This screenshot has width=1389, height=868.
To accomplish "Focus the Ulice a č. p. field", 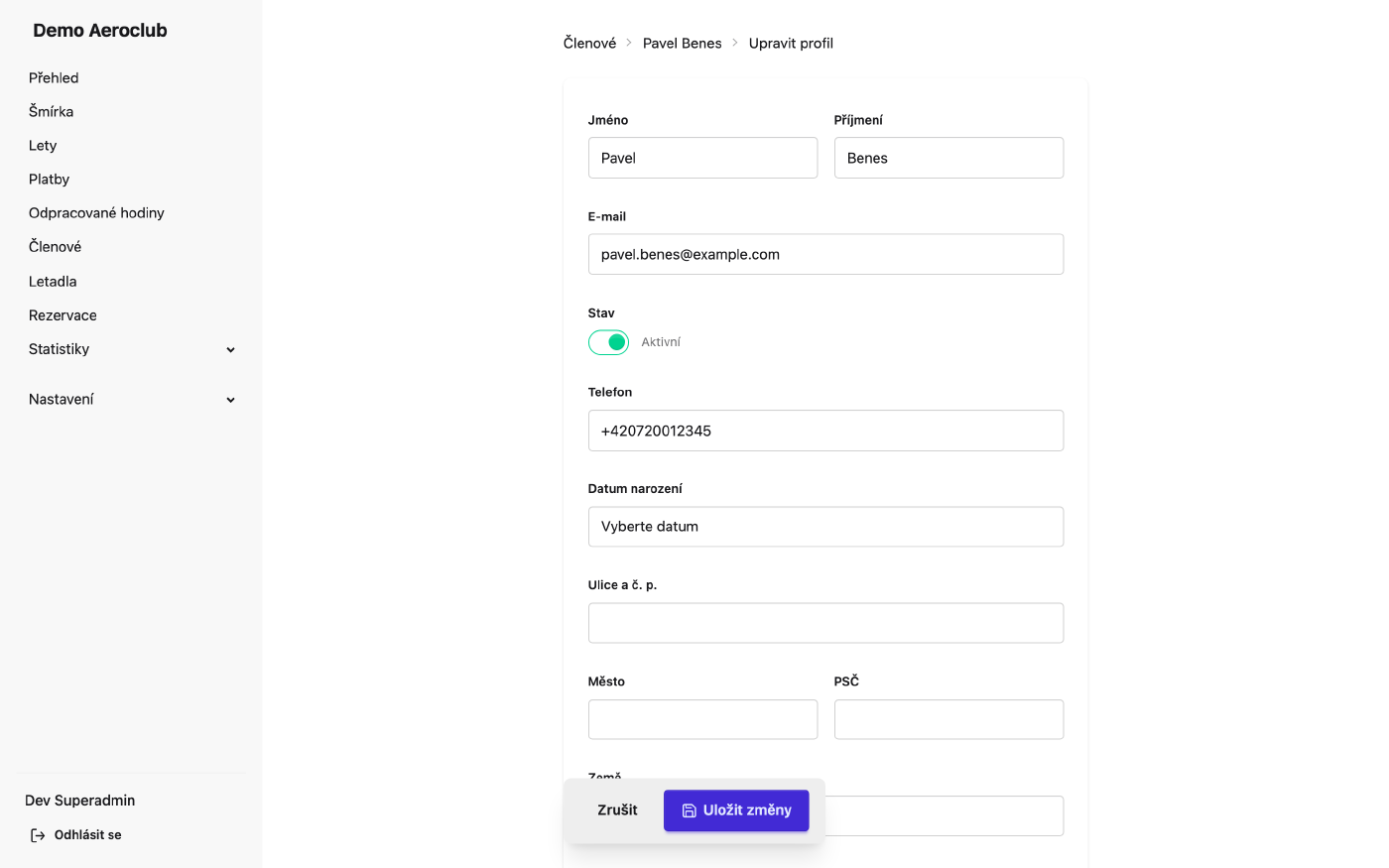I will coord(825,623).
